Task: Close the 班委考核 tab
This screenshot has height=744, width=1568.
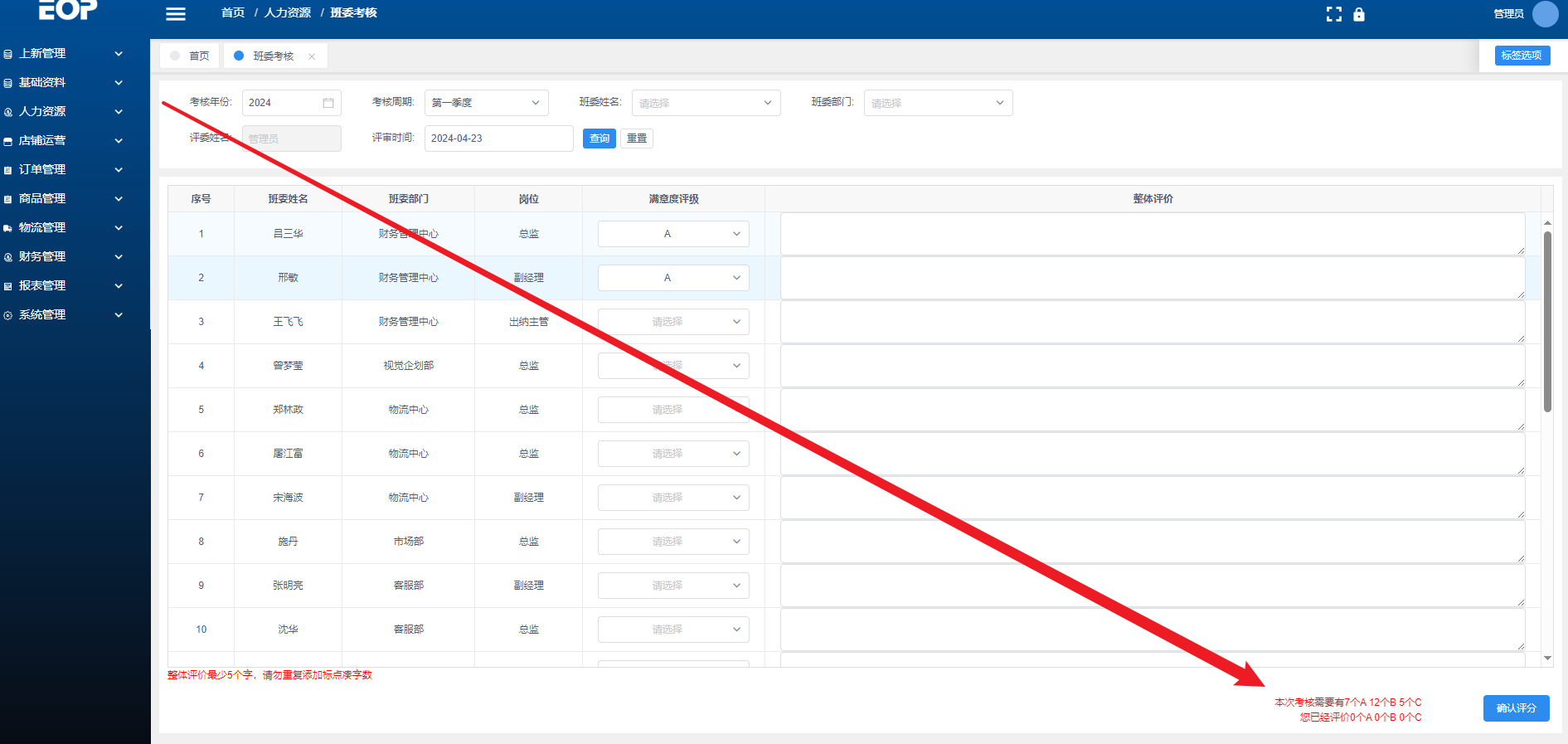Action: [312, 56]
